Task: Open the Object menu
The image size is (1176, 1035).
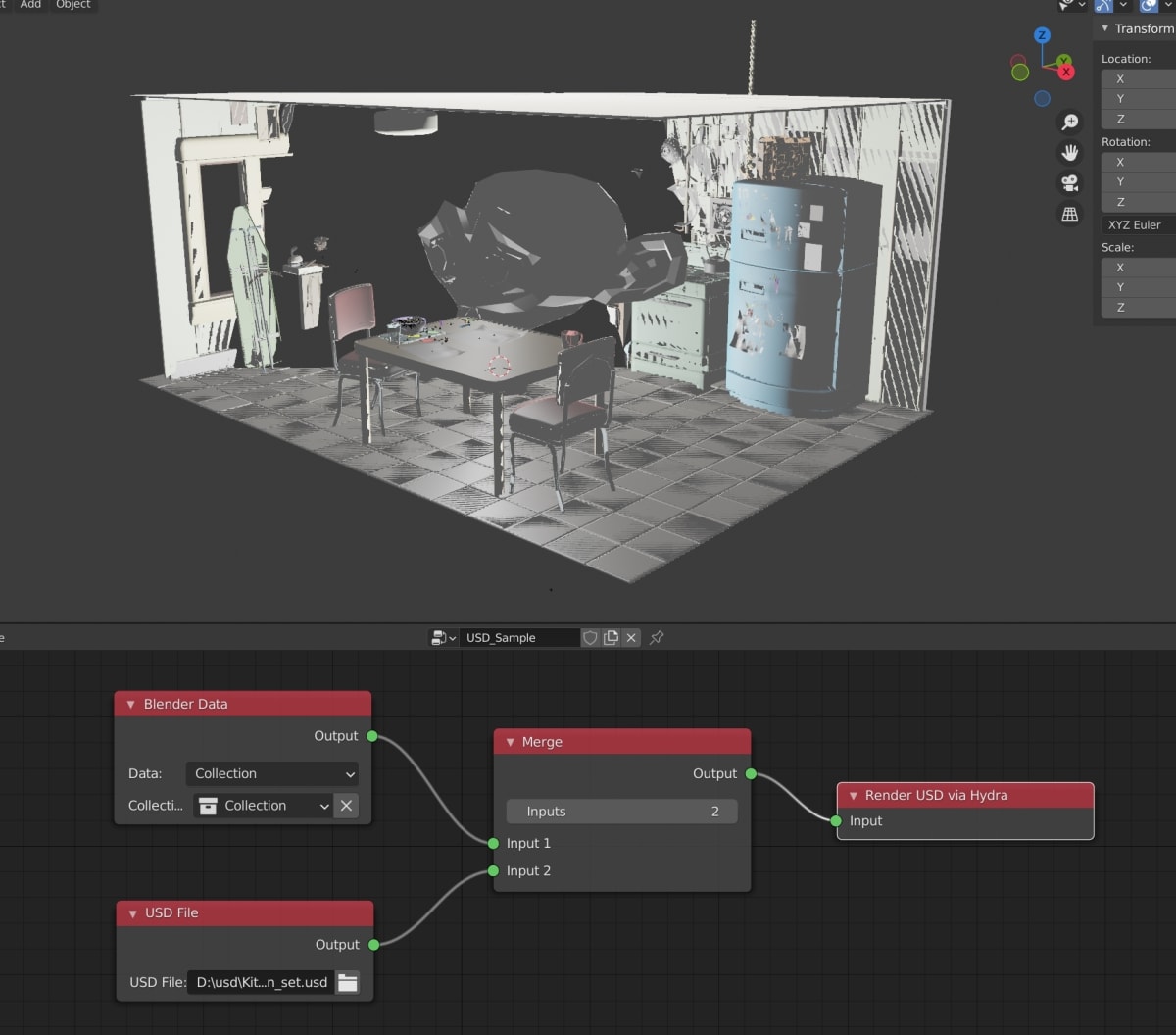Action: click(73, 5)
